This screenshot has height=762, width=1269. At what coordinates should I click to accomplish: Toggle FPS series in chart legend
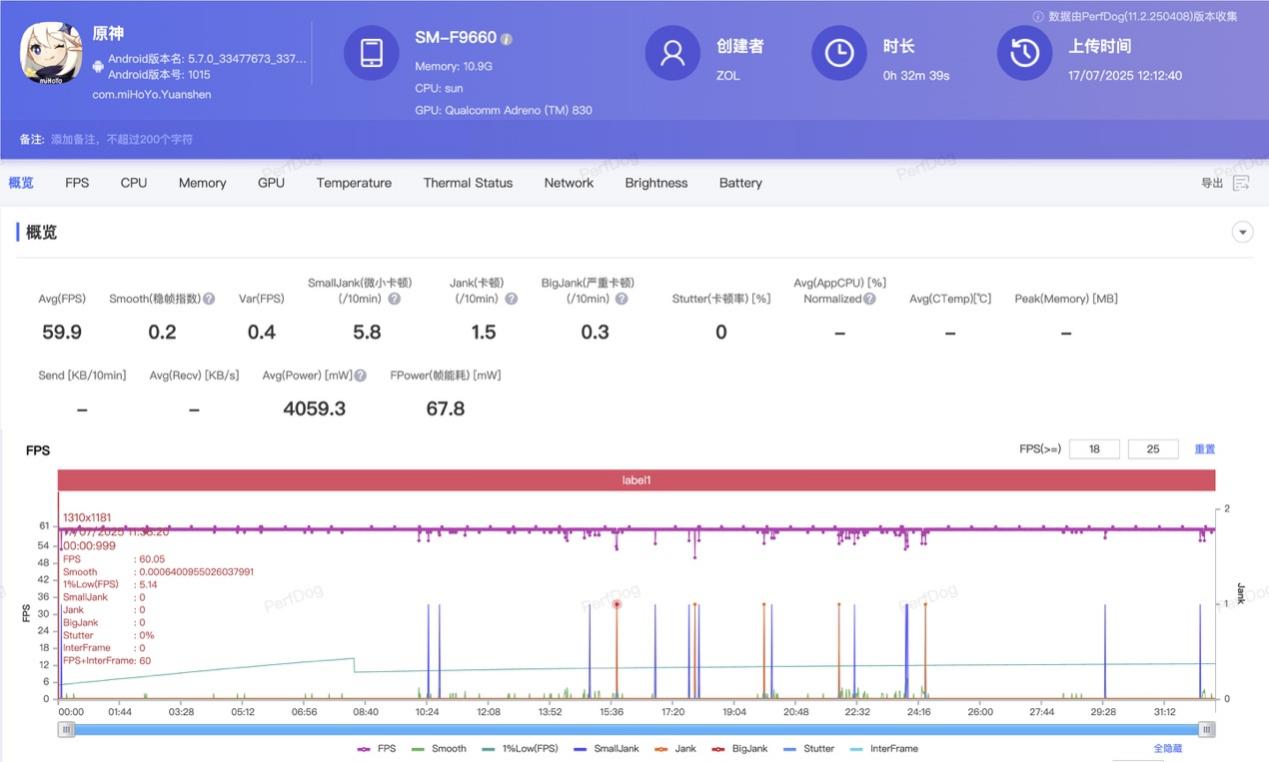point(377,748)
